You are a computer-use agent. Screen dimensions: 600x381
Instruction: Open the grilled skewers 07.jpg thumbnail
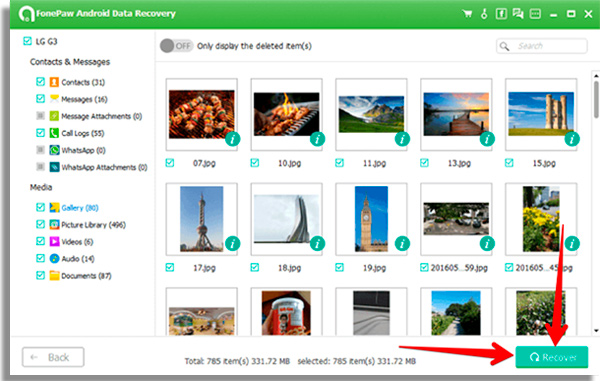point(202,114)
